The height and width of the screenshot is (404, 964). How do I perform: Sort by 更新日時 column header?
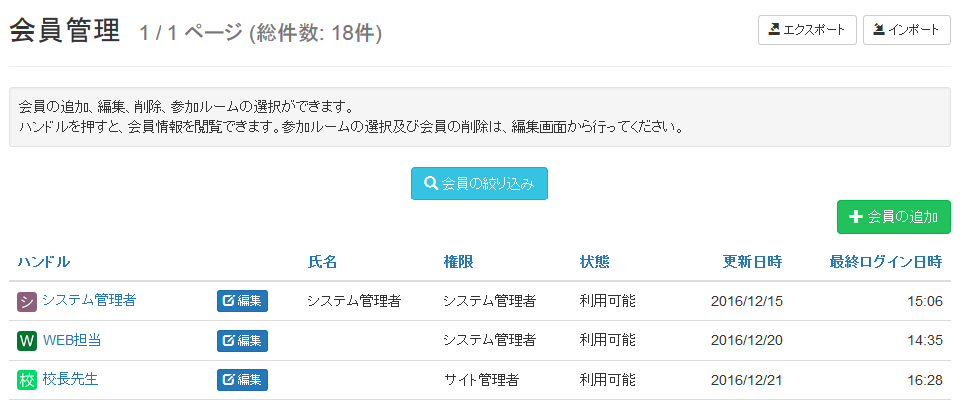pyautogui.click(x=753, y=262)
